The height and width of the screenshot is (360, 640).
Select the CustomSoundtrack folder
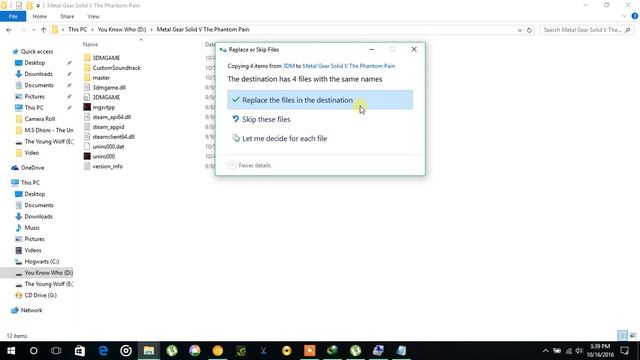[x=116, y=68]
